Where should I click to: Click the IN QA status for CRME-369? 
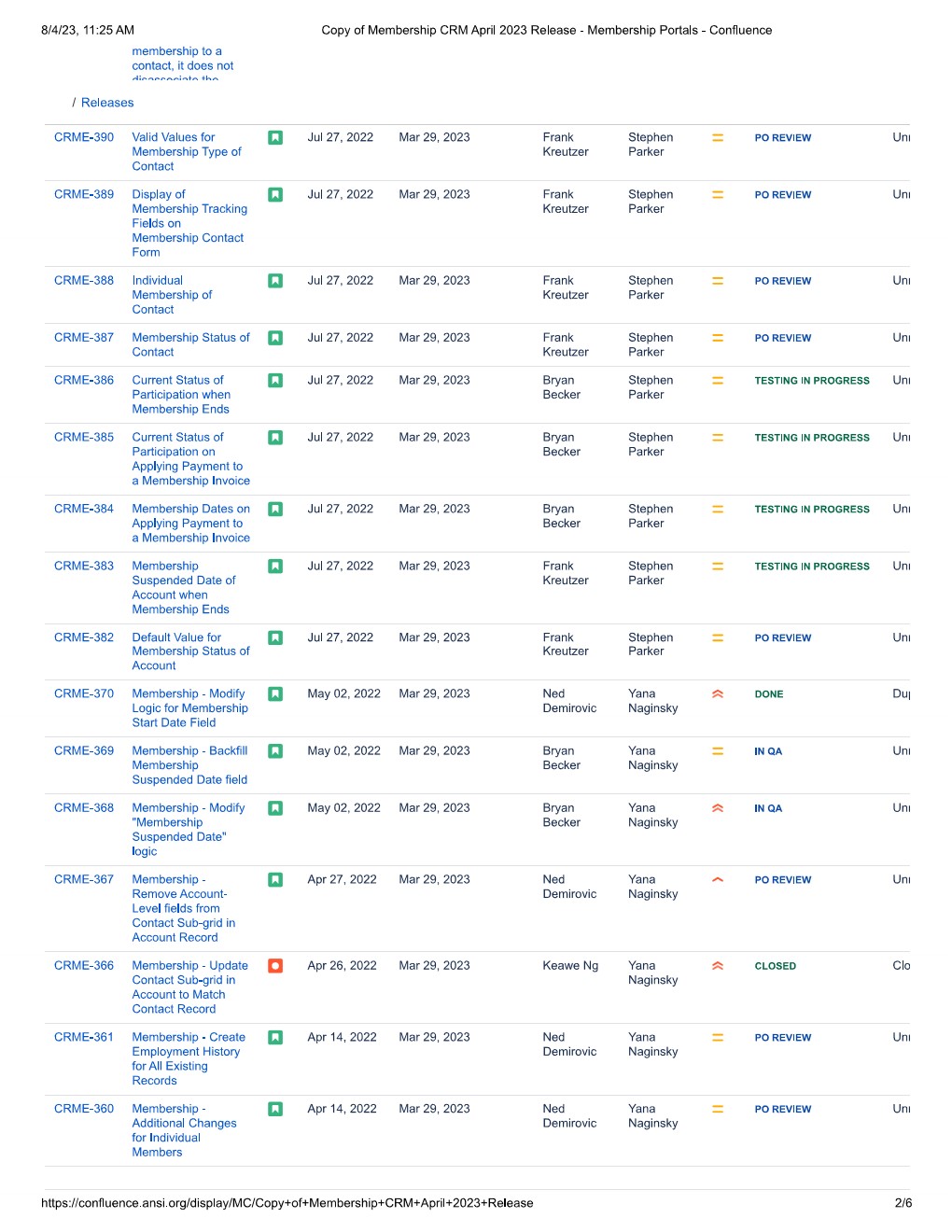[768, 751]
